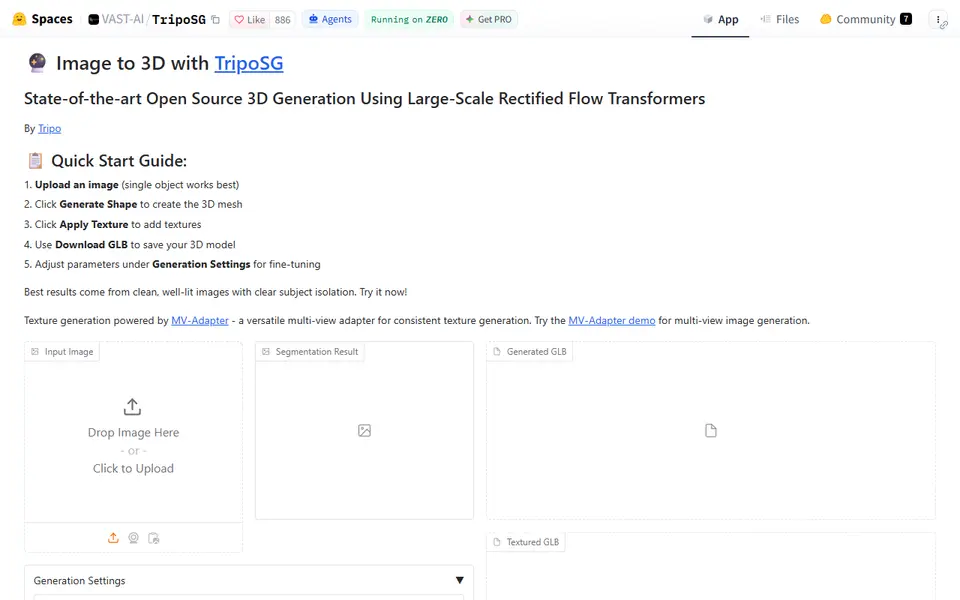Copy the TripoSG space name icon
960x600 pixels.
pos(216,20)
